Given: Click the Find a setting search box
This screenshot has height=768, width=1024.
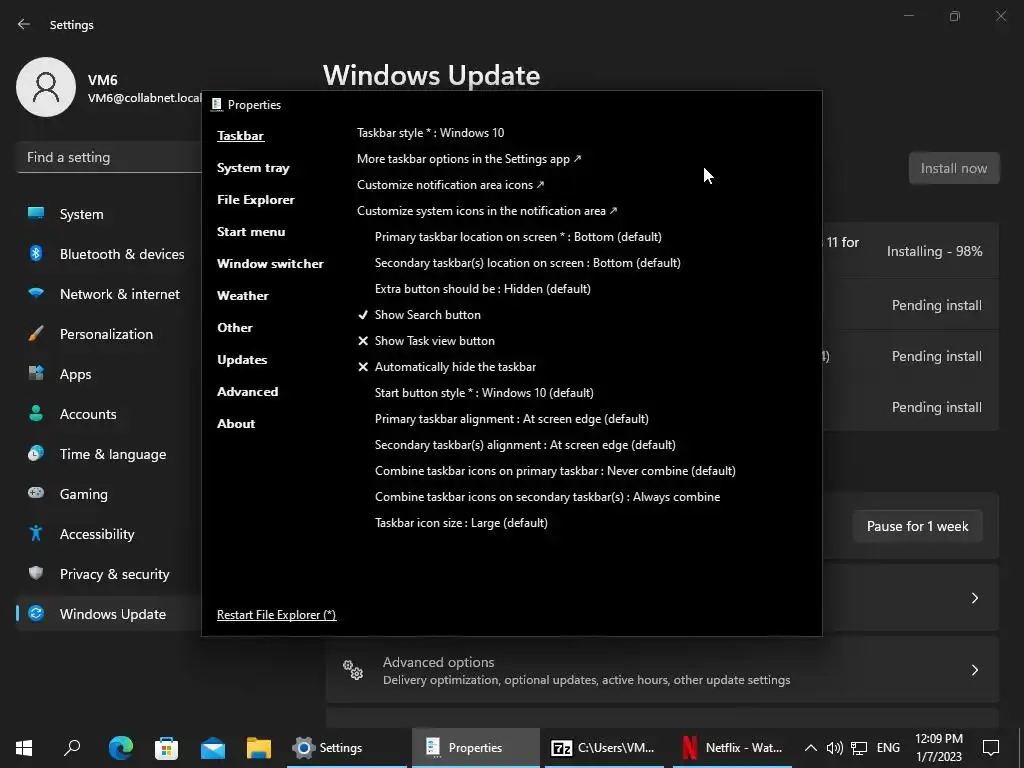Looking at the screenshot, I should 108,157.
